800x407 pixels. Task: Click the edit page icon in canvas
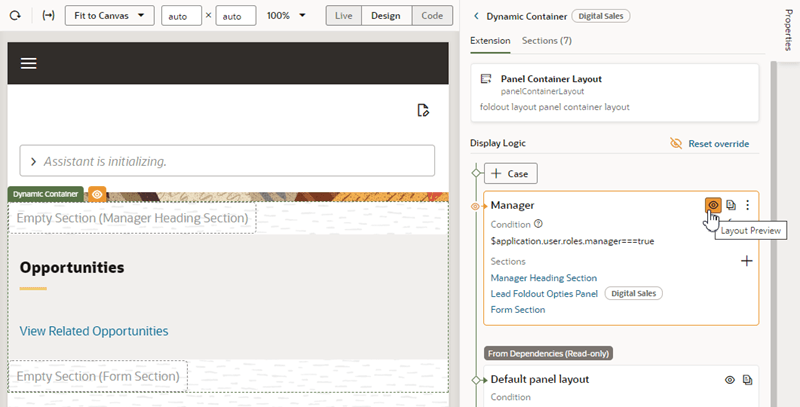tap(423, 110)
